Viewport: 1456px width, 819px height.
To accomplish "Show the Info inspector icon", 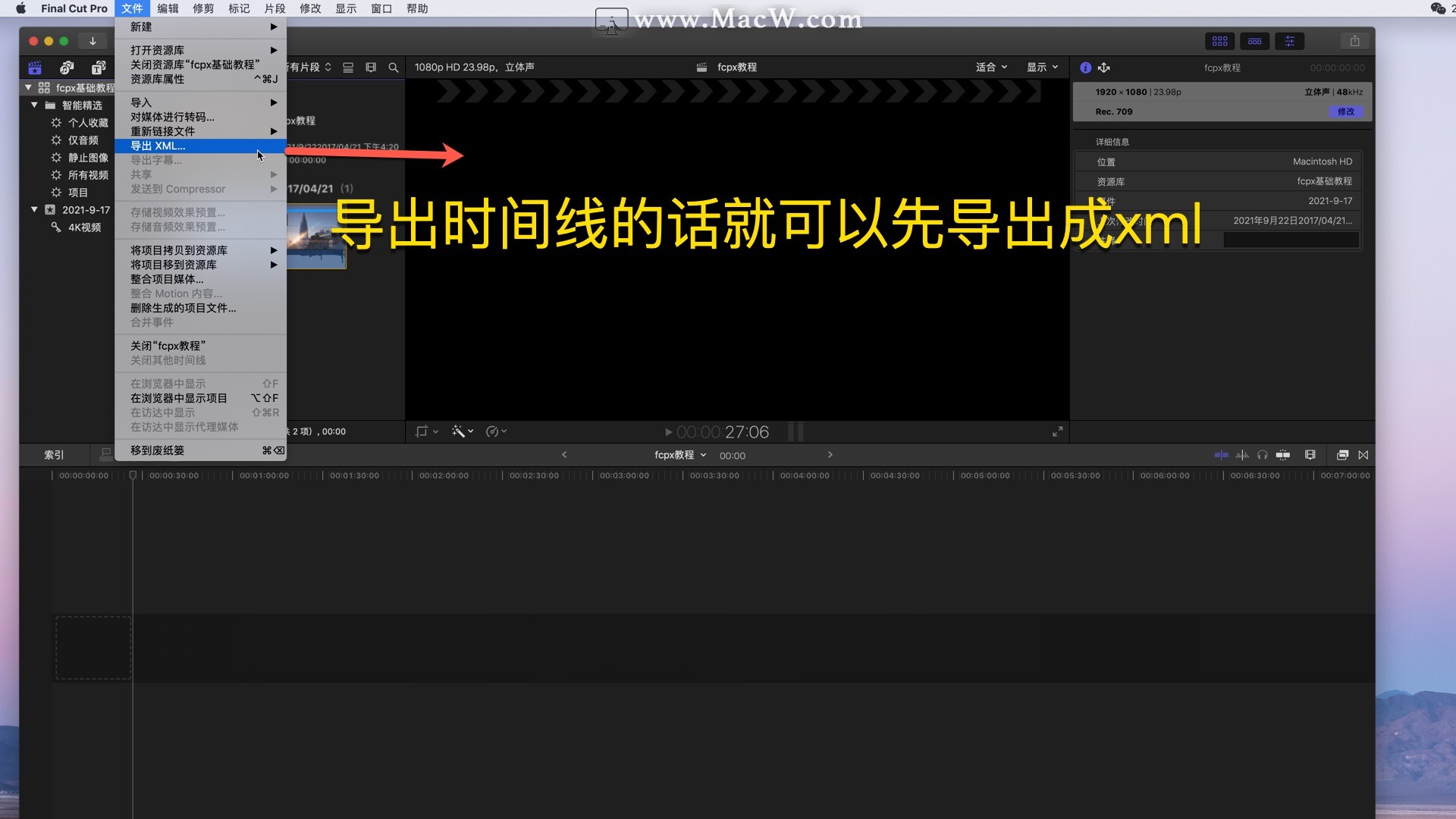I will 1086,67.
